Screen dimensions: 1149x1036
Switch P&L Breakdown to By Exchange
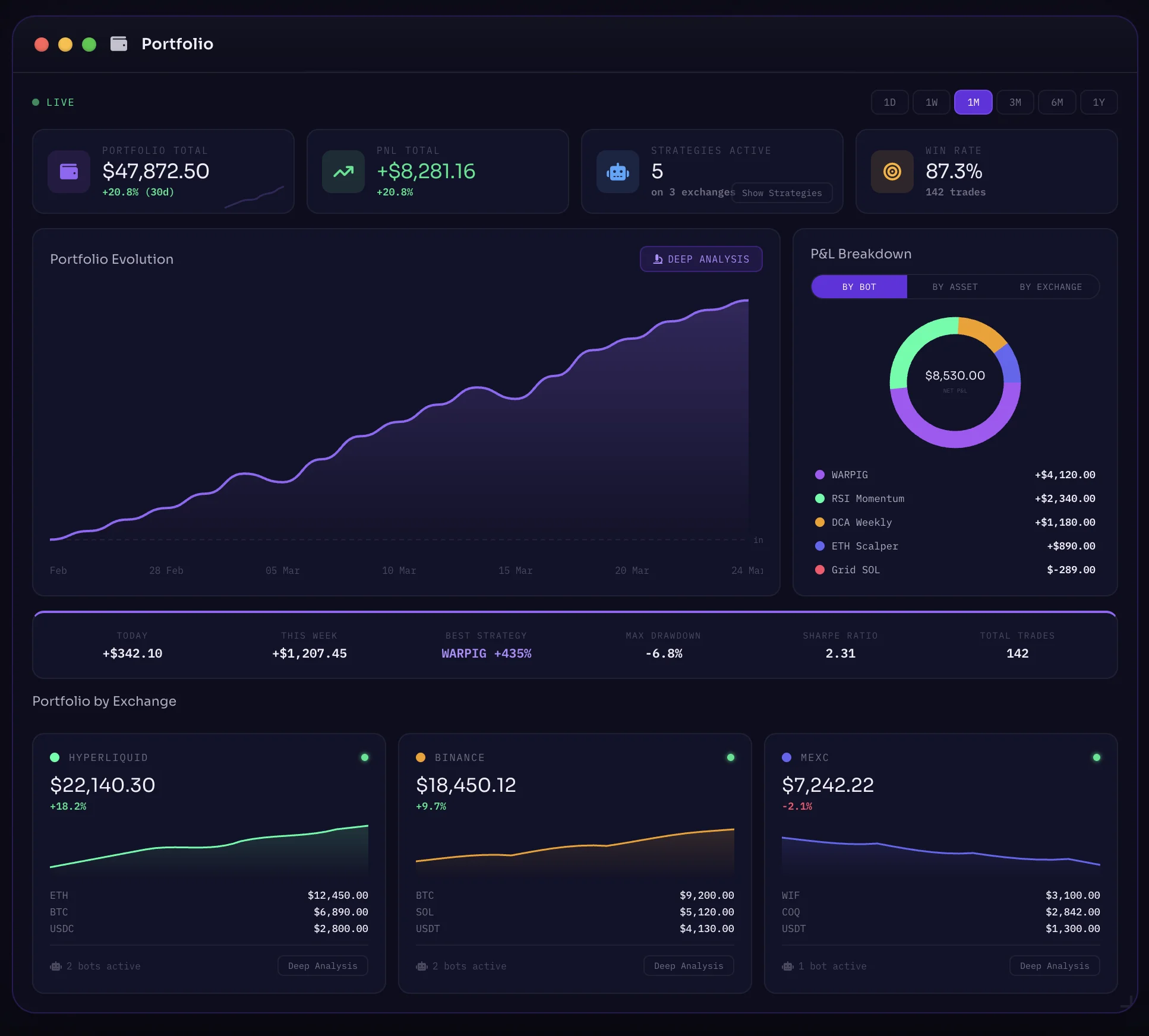[x=1051, y=287]
